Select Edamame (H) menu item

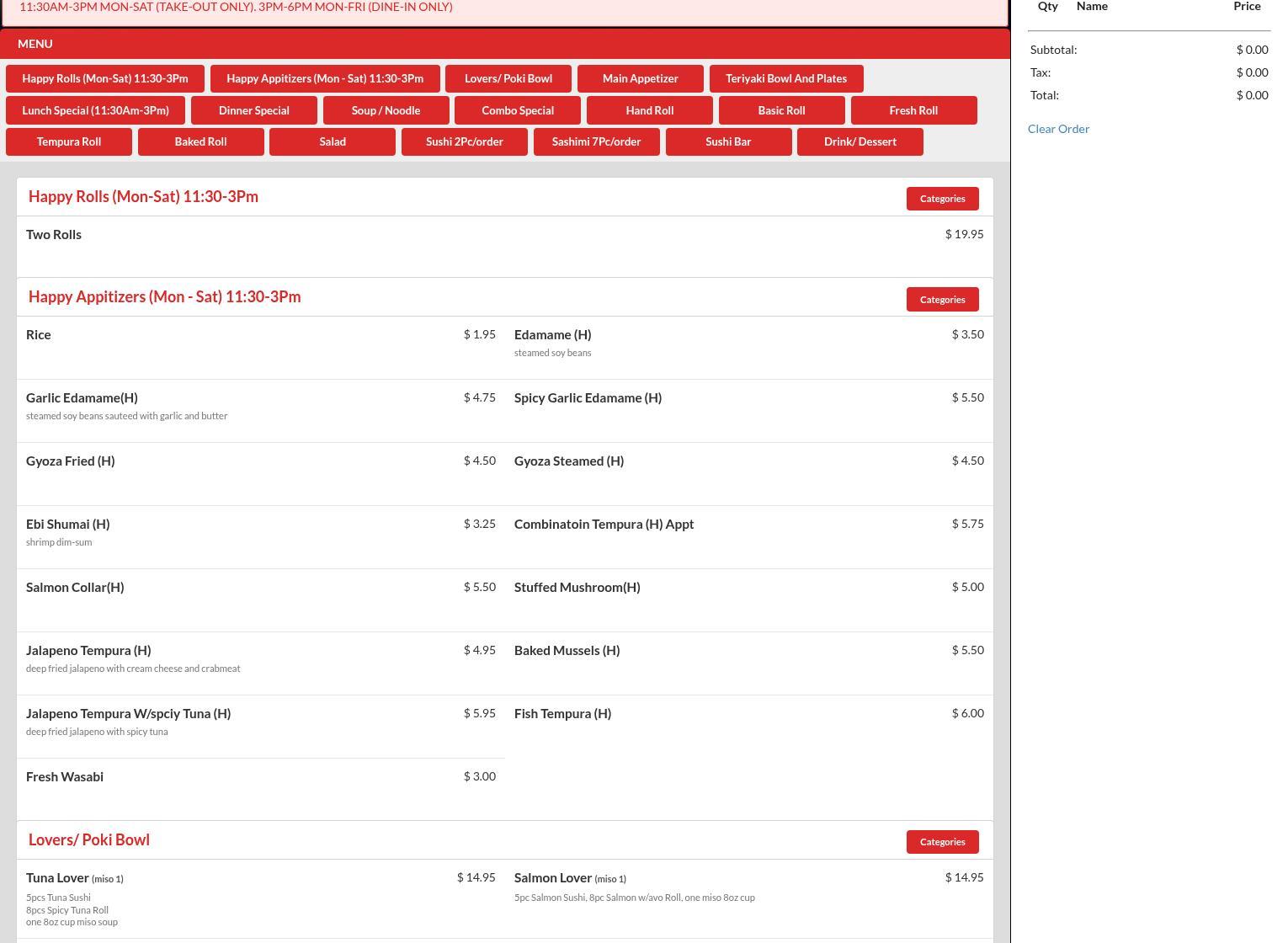[749, 348]
